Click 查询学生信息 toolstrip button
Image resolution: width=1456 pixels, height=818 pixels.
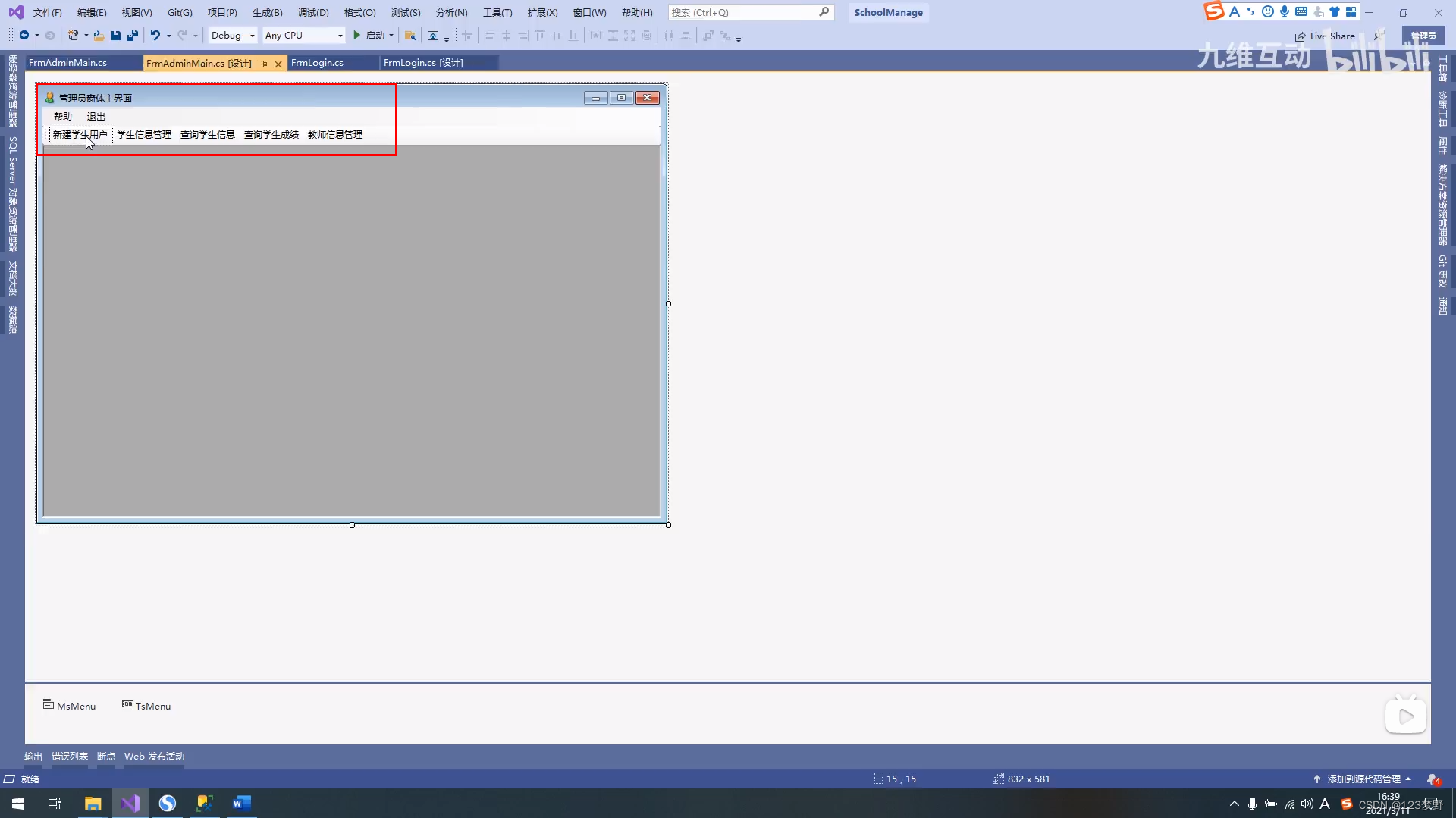click(x=208, y=135)
